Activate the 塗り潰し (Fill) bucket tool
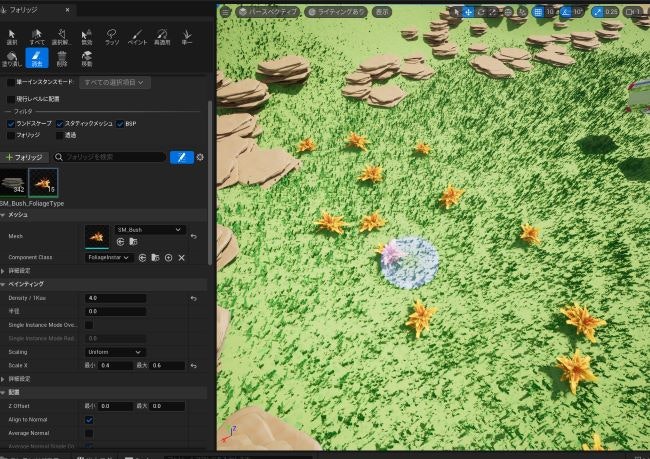Screen dimensions: 650x459 12,59
